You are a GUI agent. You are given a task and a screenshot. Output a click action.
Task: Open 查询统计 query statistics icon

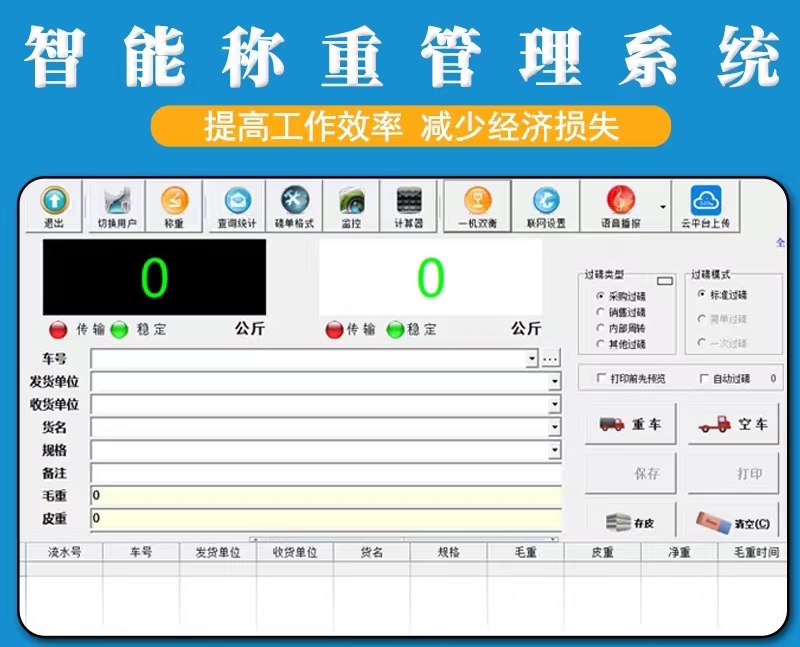click(237, 207)
